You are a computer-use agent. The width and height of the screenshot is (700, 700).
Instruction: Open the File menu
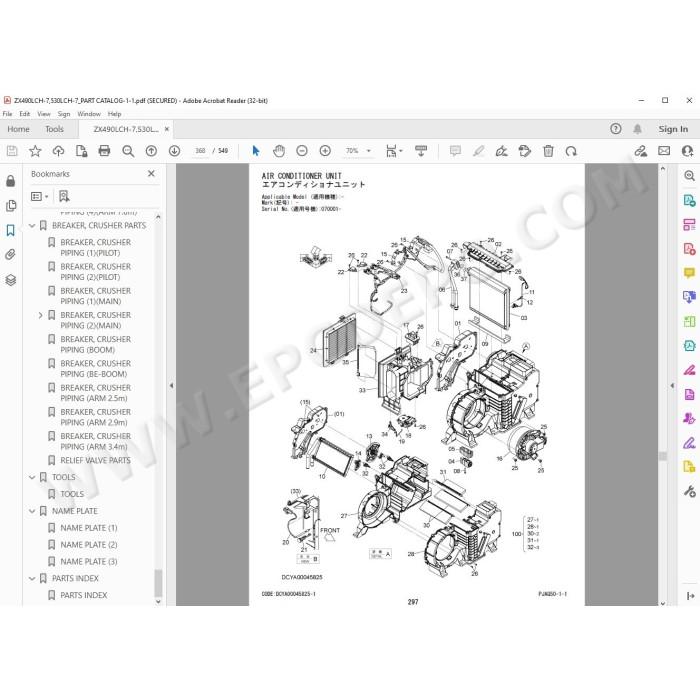8,114
